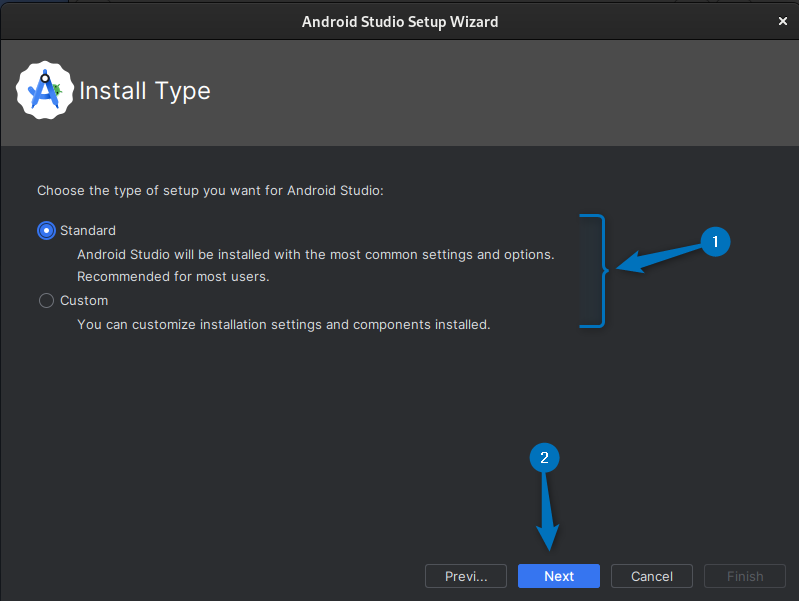Click 'Choose the type of setup' prompt text

pos(210,191)
